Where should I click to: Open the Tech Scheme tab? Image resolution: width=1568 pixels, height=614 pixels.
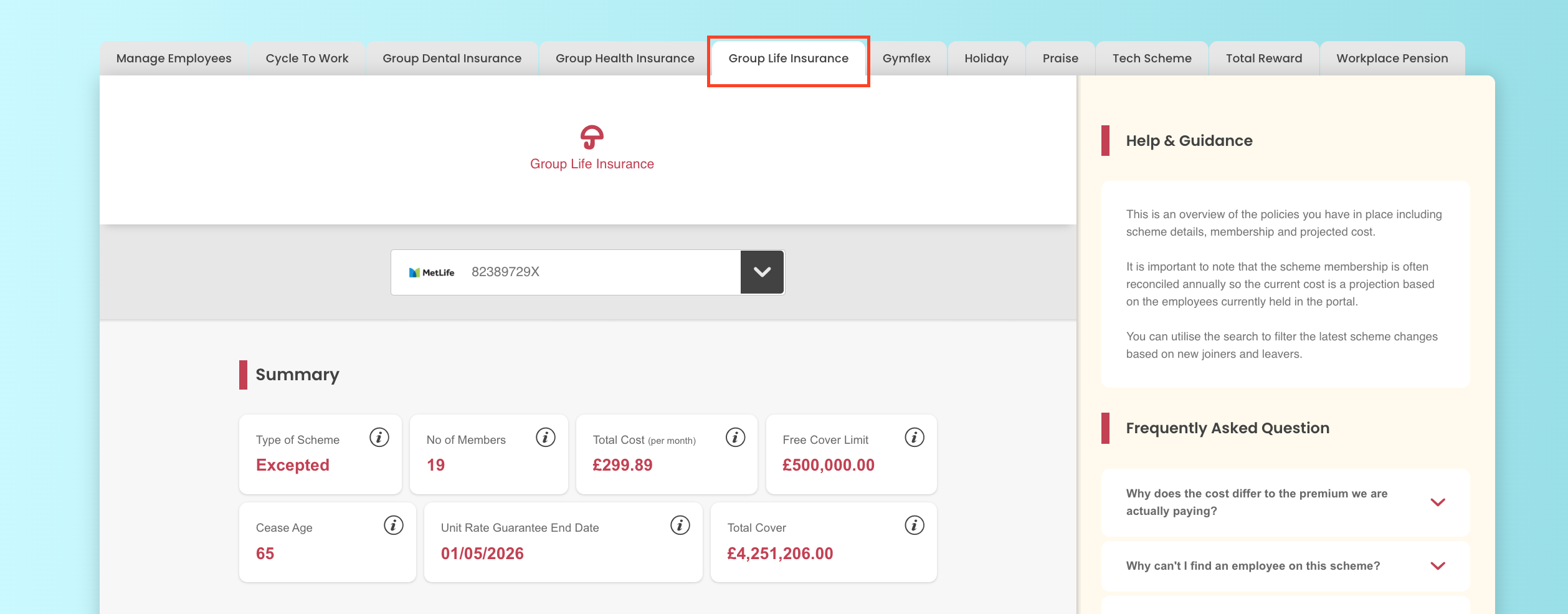point(1151,59)
